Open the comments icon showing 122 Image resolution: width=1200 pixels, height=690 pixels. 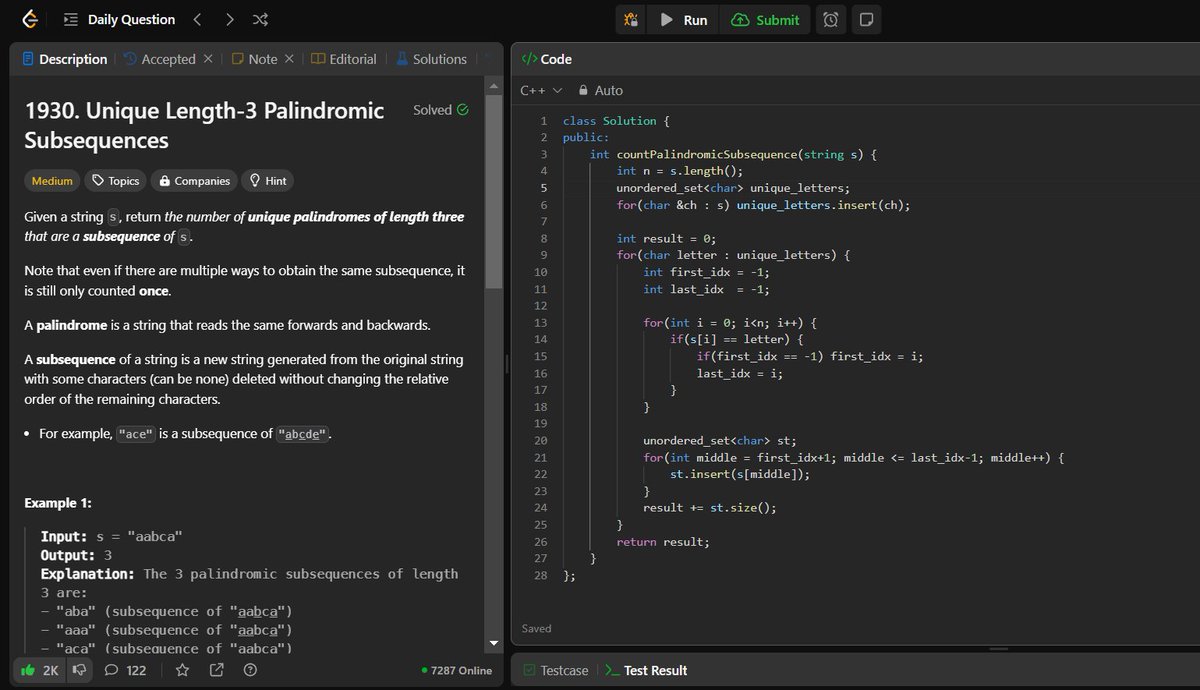[x=122, y=670]
